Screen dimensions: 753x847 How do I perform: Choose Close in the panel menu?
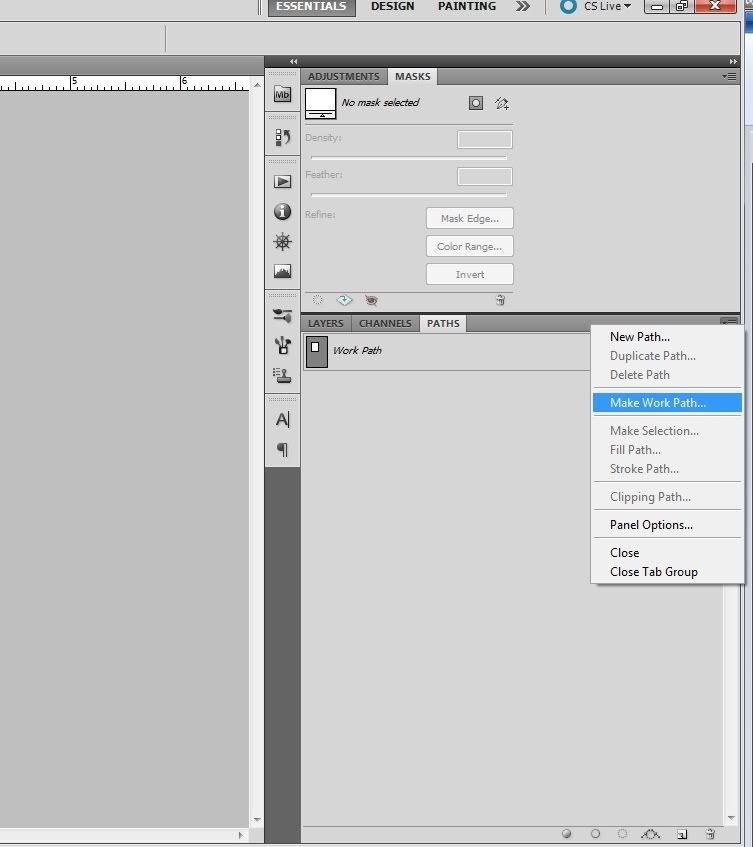[667, 553]
